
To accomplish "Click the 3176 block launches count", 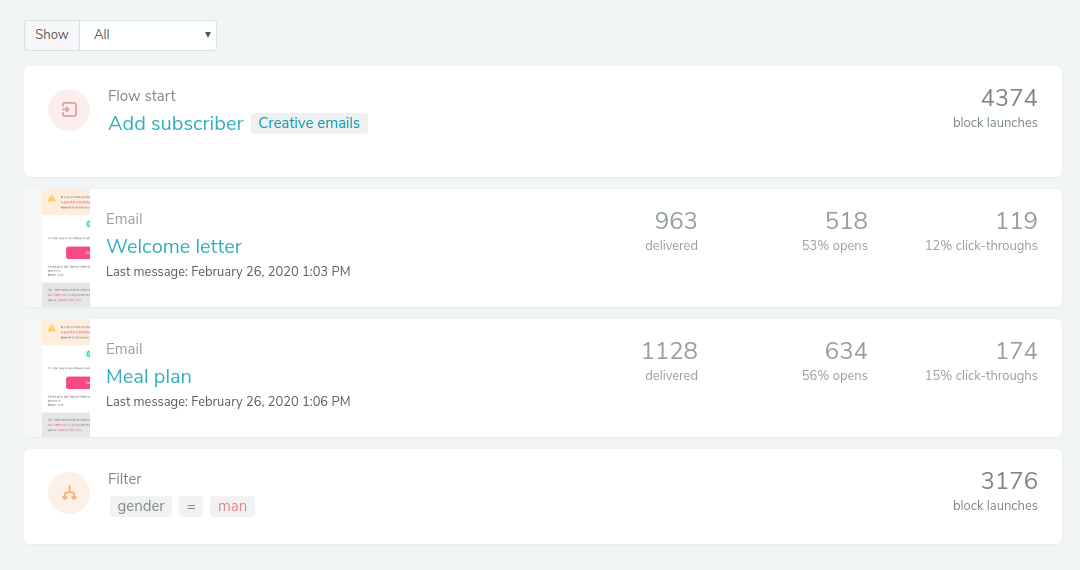I will 1008,481.
